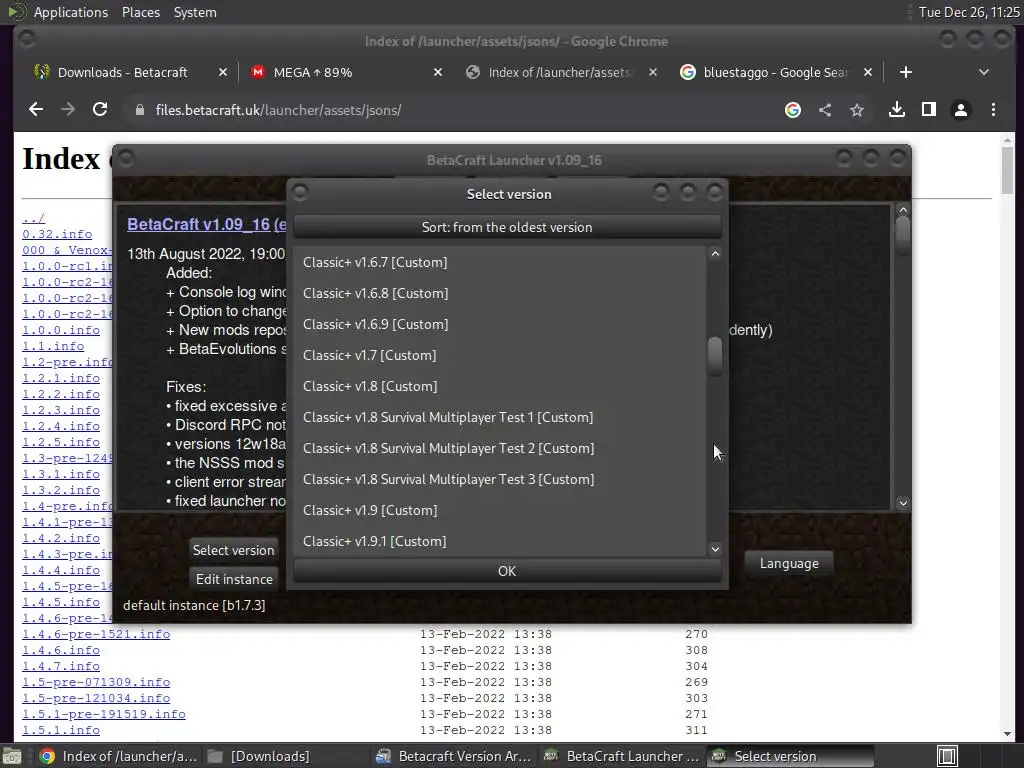Toggle sort order button in Select version

(507, 227)
